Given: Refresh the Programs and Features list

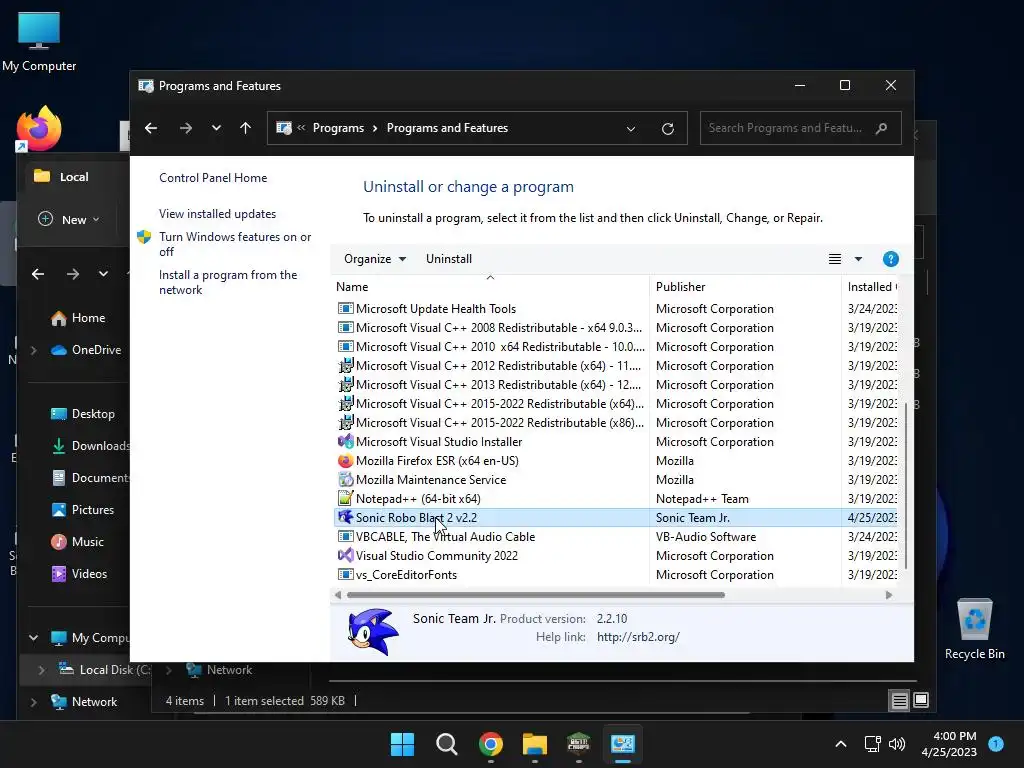Looking at the screenshot, I should 667,129.
